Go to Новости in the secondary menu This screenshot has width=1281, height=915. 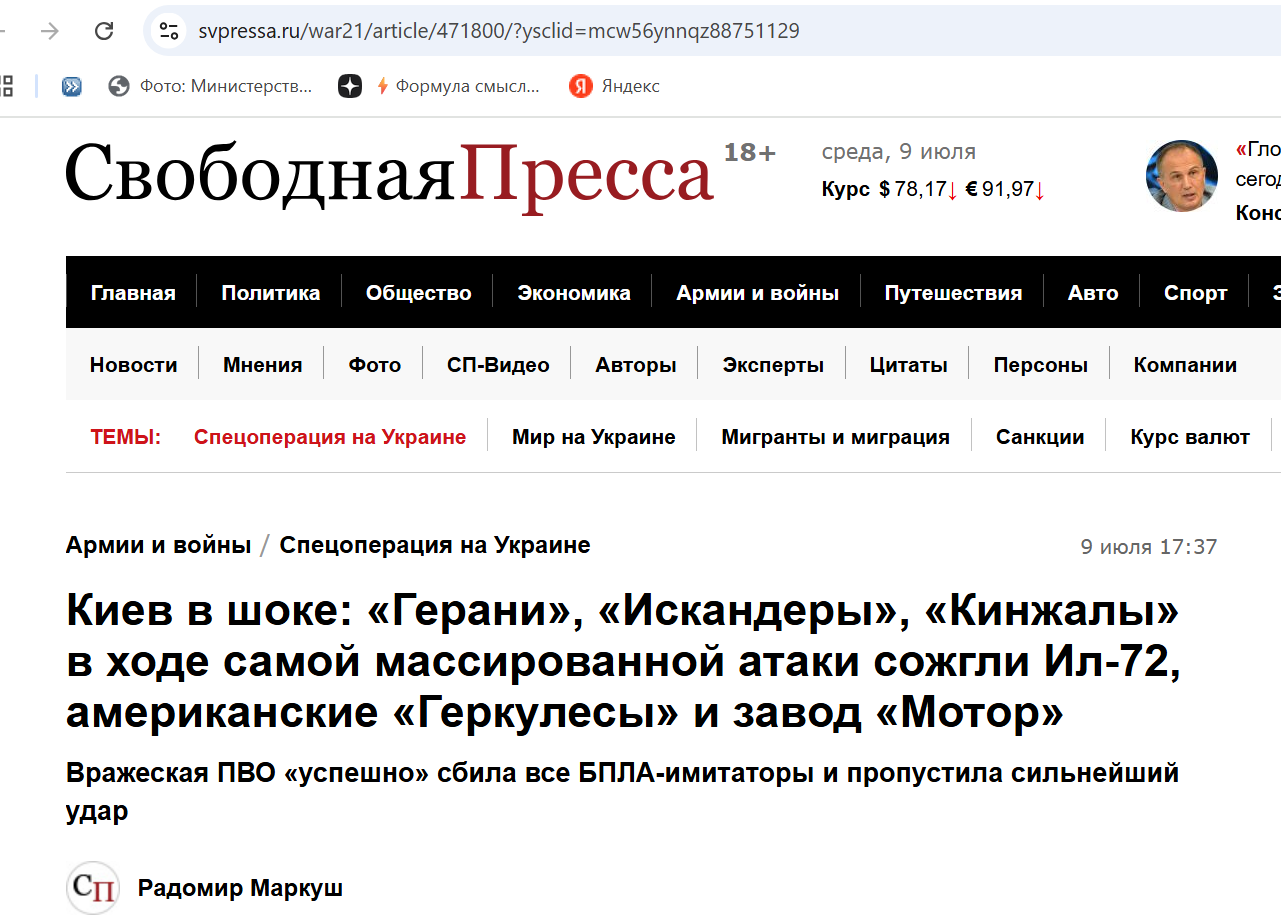(134, 365)
